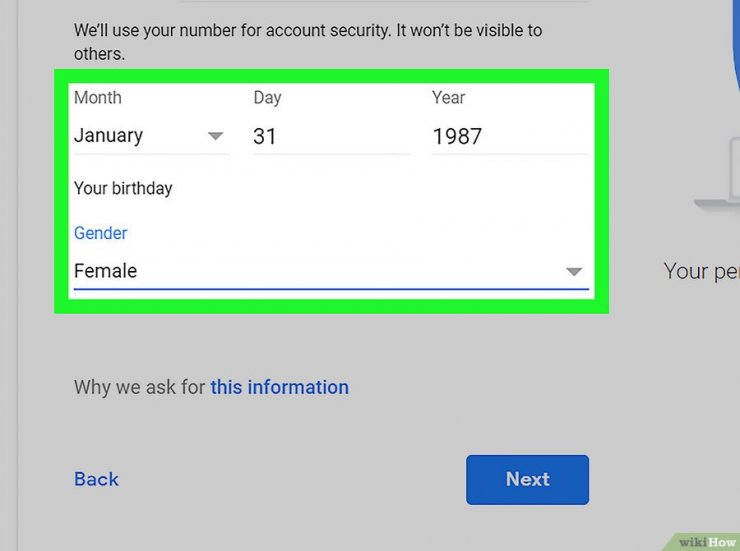Click the "Why we ask for" text

[139, 387]
